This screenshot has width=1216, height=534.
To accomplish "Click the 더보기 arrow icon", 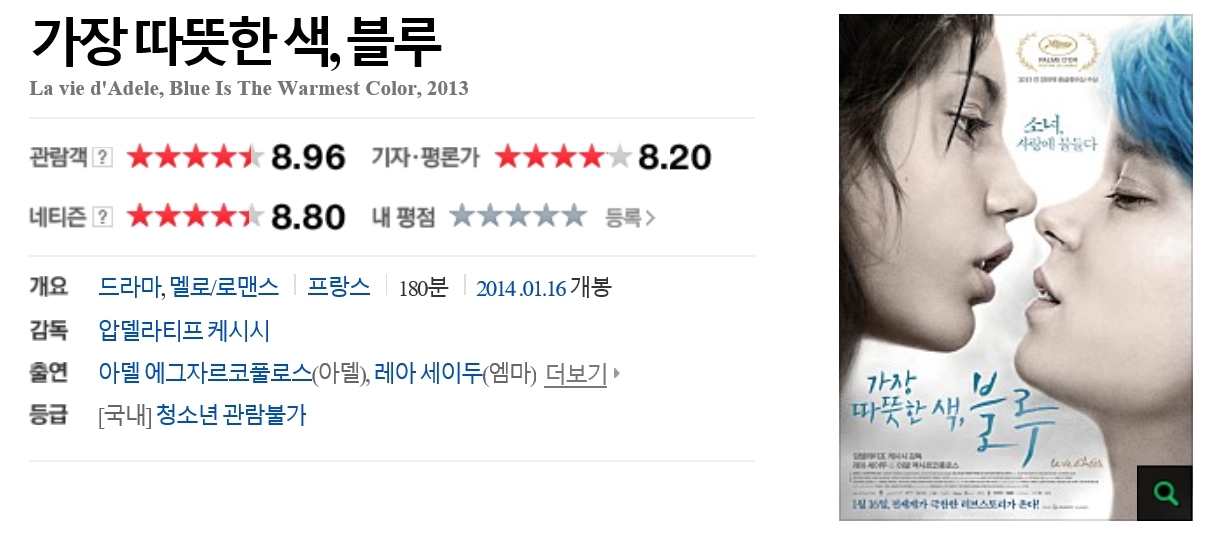I will tap(617, 374).
